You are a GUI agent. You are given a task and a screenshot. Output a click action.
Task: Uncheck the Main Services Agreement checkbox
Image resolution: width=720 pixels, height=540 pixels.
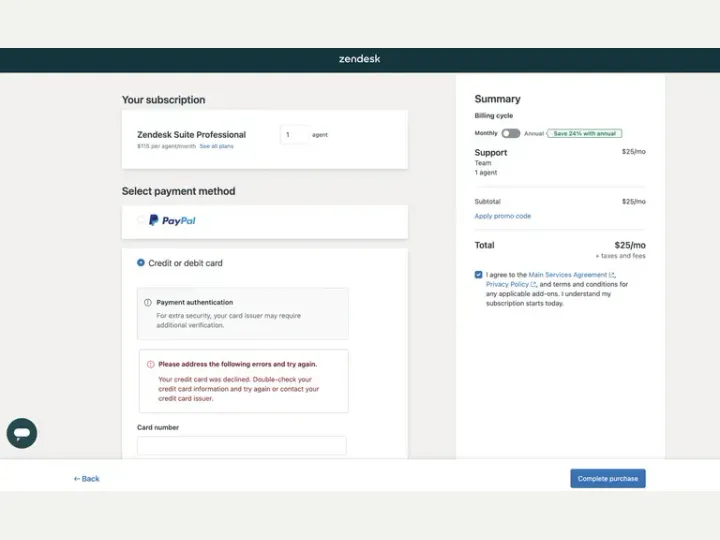[478, 275]
